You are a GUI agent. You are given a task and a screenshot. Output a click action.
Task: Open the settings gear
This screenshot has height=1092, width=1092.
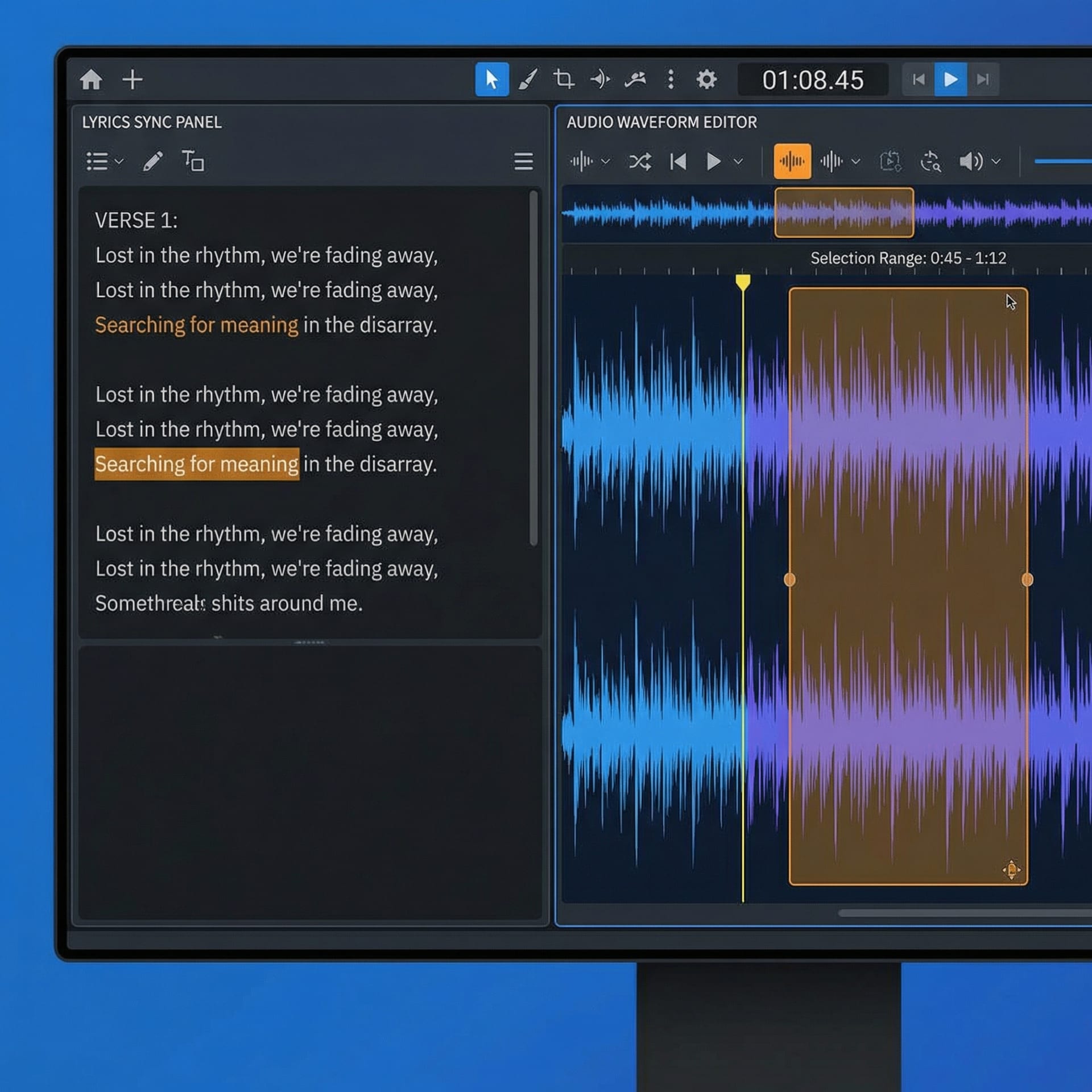click(706, 80)
